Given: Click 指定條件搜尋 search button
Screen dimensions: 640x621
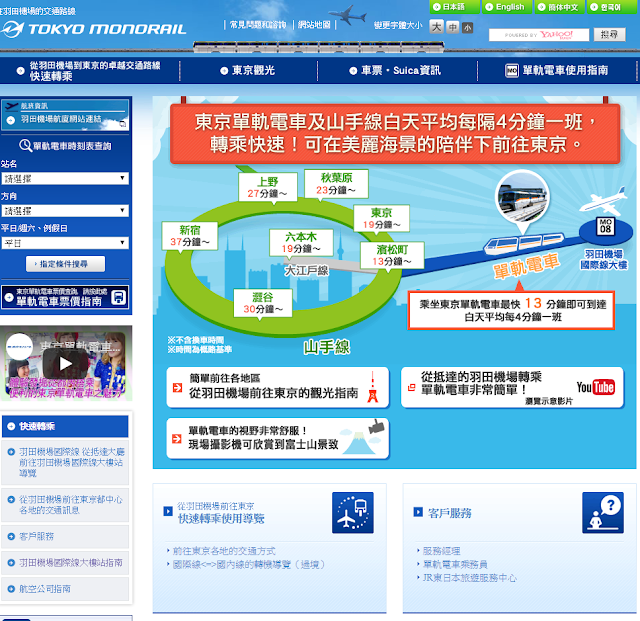Looking at the screenshot, I should click(x=65, y=264).
